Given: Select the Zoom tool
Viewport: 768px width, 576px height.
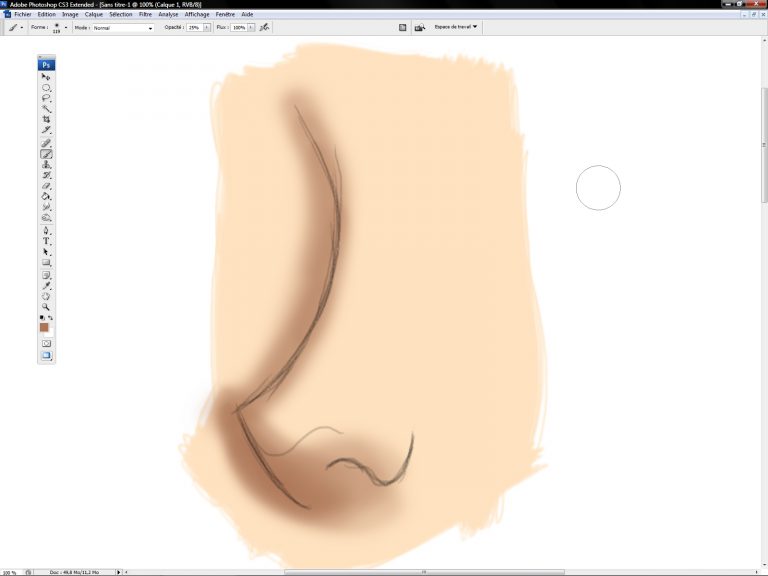Looking at the screenshot, I should (x=46, y=307).
